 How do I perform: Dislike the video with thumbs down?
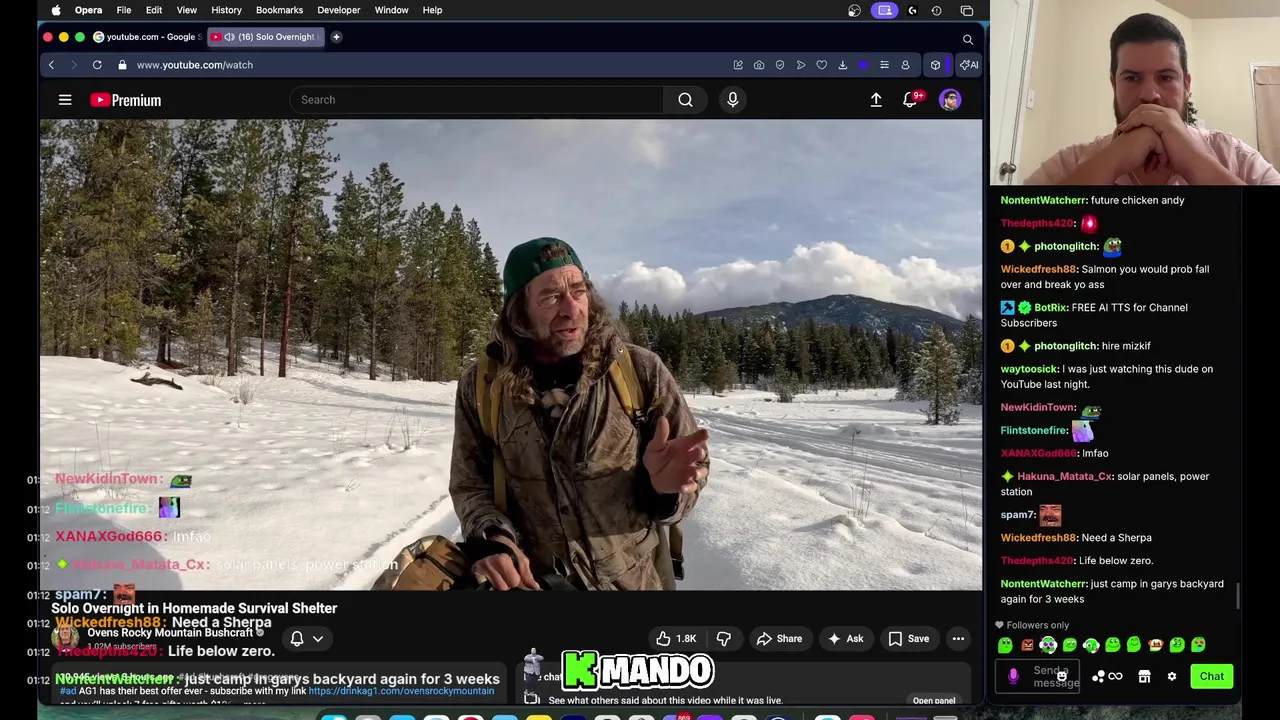[724, 639]
